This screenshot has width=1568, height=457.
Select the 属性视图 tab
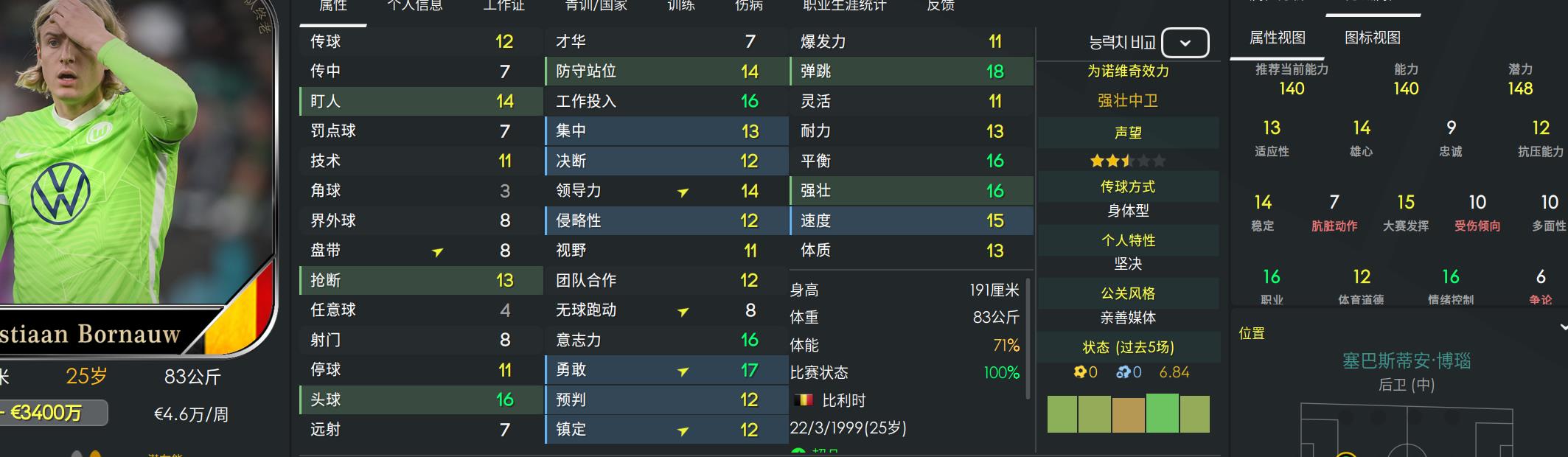click(x=1277, y=38)
